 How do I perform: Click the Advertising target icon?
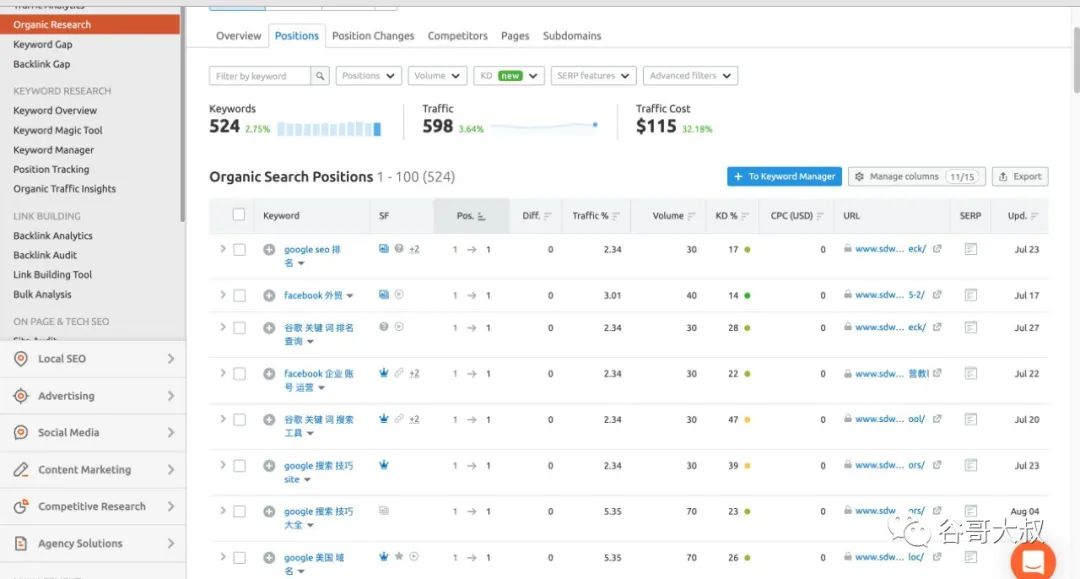21,396
